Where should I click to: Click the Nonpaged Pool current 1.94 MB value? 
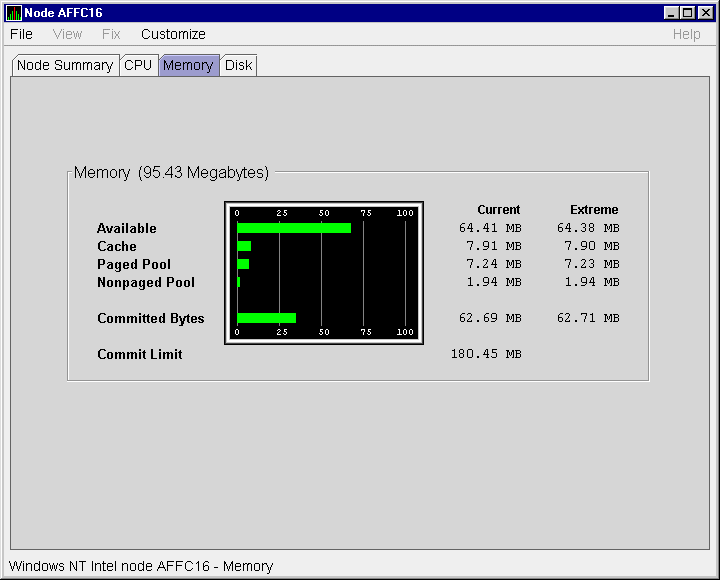coord(494,282)
